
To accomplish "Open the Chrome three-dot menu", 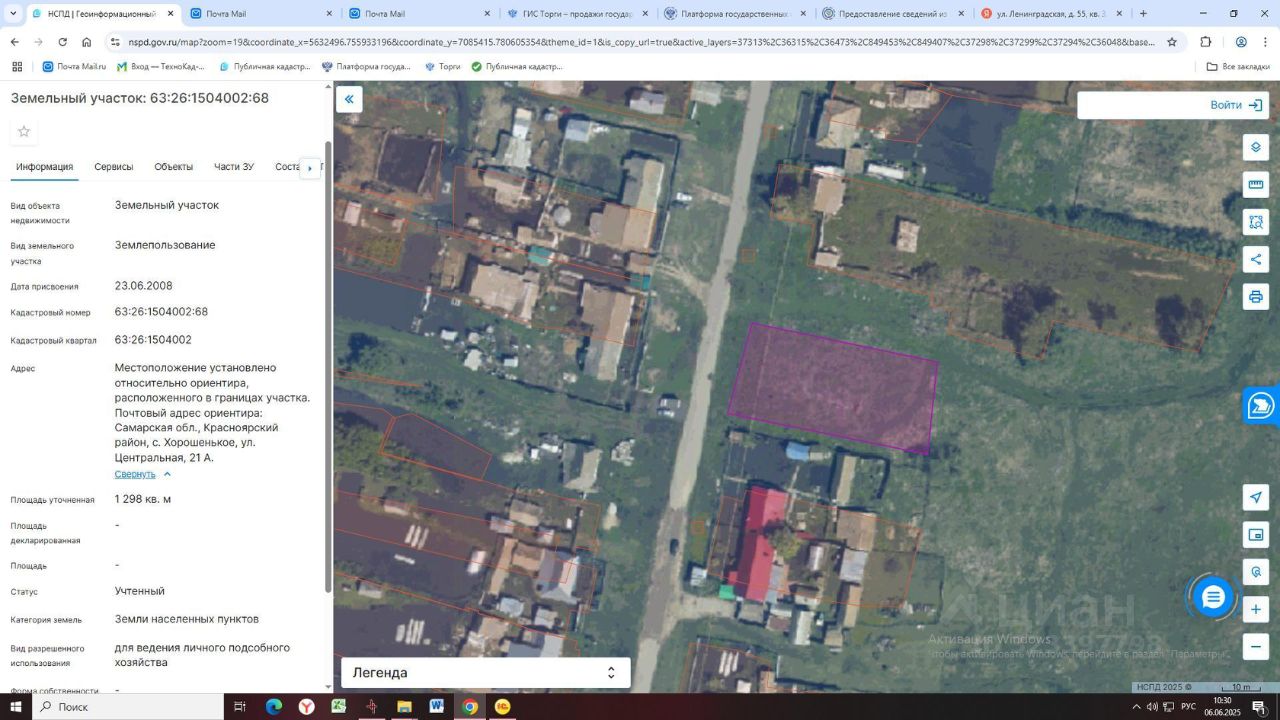I will (x=1267, y=42).
